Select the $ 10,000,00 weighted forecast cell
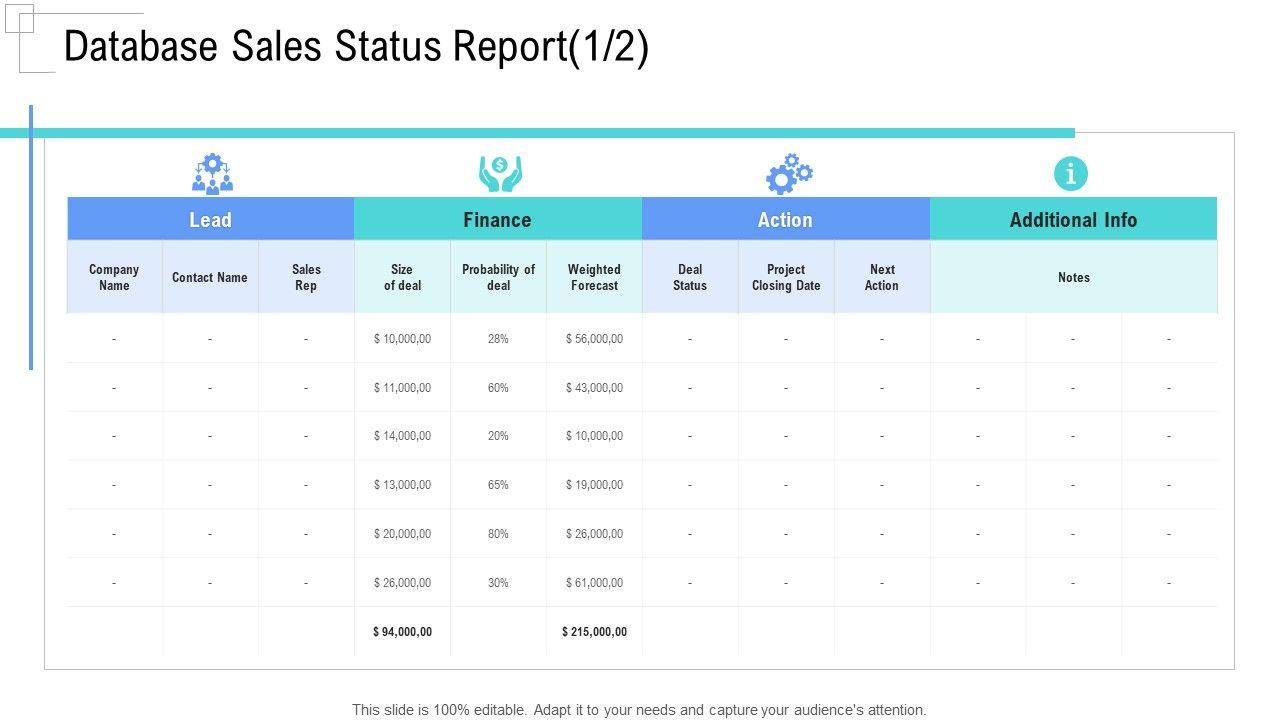1280x720 pixels. [x=594, y=436]
